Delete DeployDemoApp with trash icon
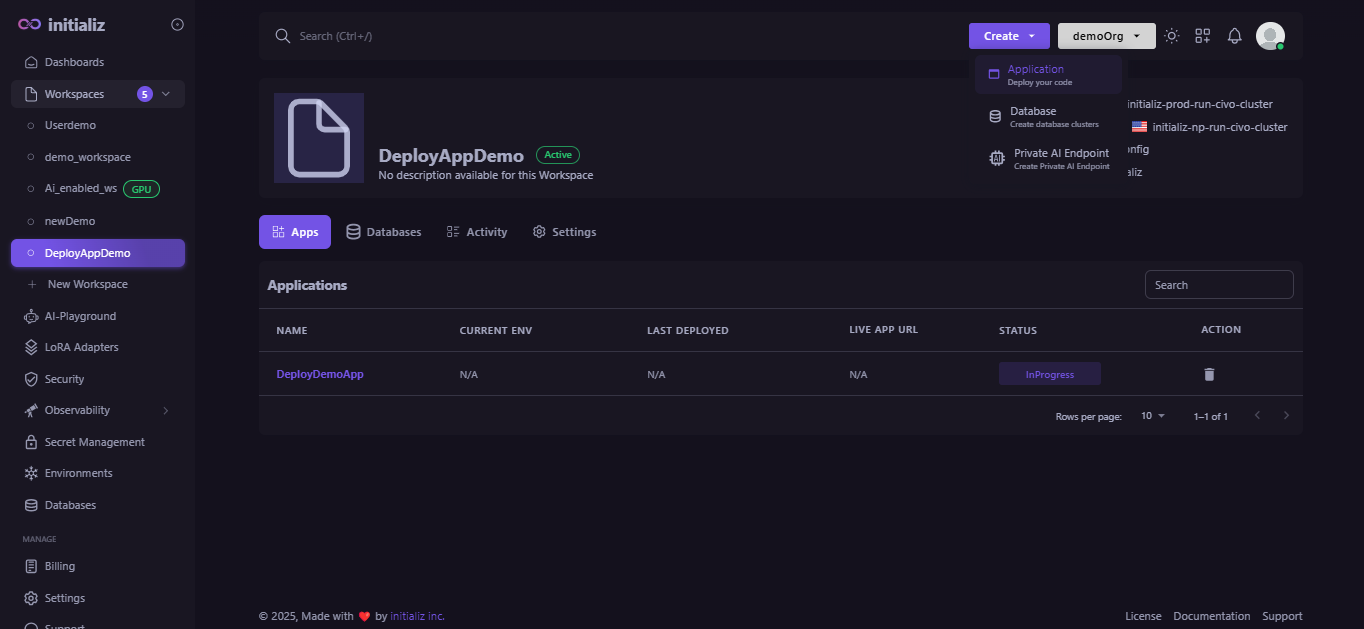The image size is (1364, 629). [1209, 374]
